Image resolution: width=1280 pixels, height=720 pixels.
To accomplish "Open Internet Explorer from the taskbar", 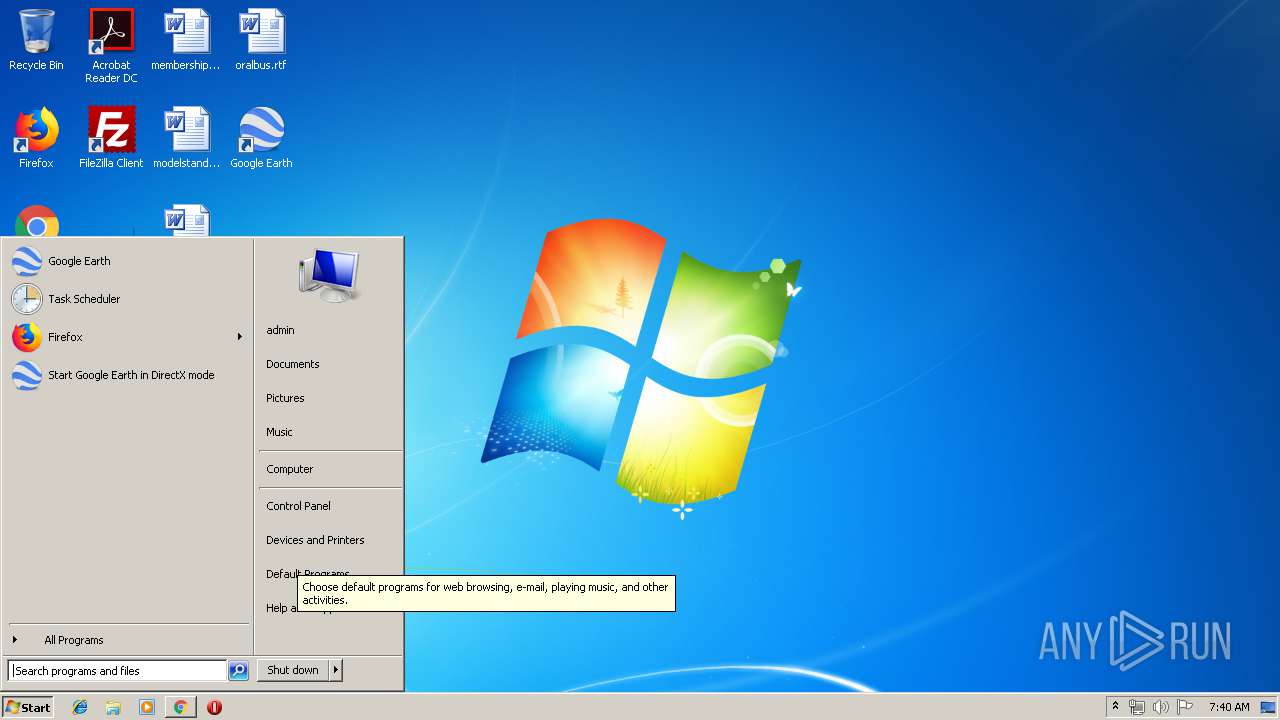I will (x=80, y=707).
